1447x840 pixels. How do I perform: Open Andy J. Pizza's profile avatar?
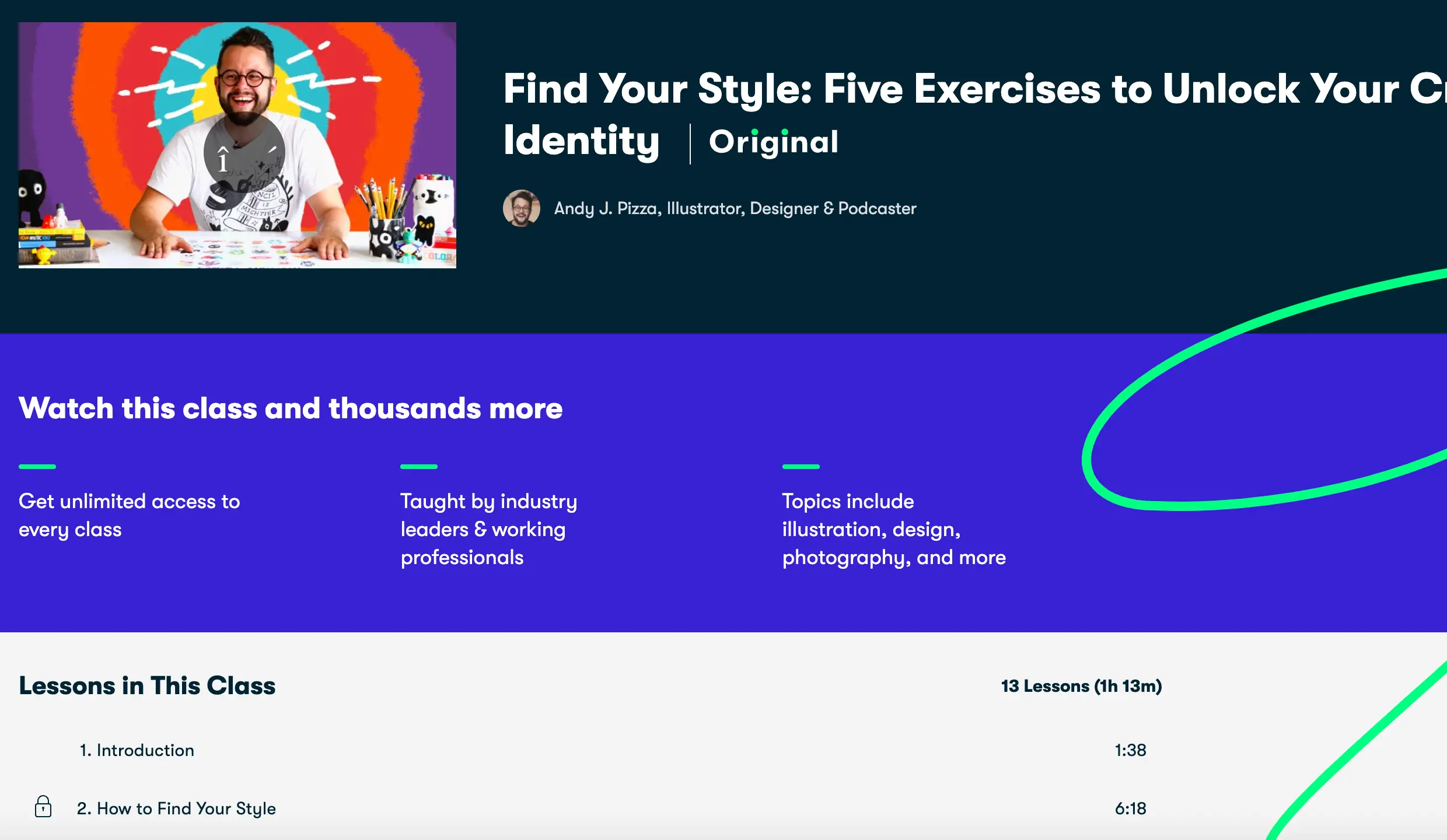521,208
